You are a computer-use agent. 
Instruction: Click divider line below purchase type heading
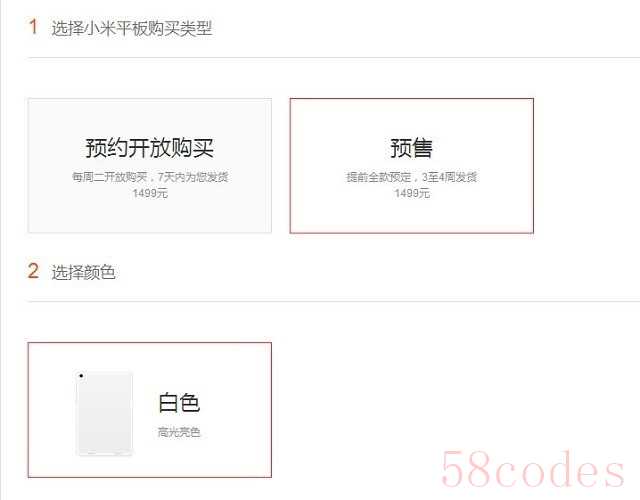tap(333, 58)
